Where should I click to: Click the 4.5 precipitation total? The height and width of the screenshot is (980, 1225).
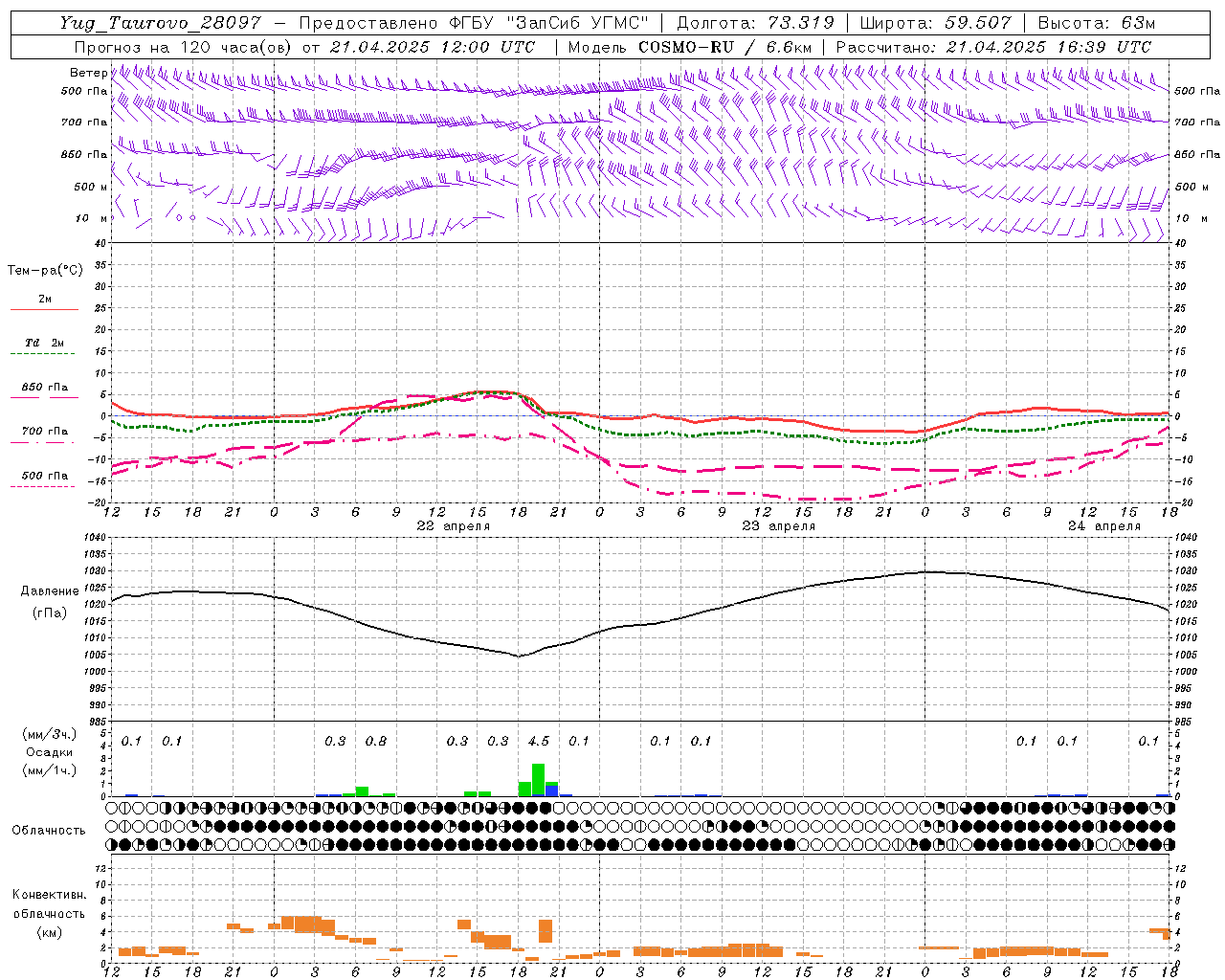(538, 741)
